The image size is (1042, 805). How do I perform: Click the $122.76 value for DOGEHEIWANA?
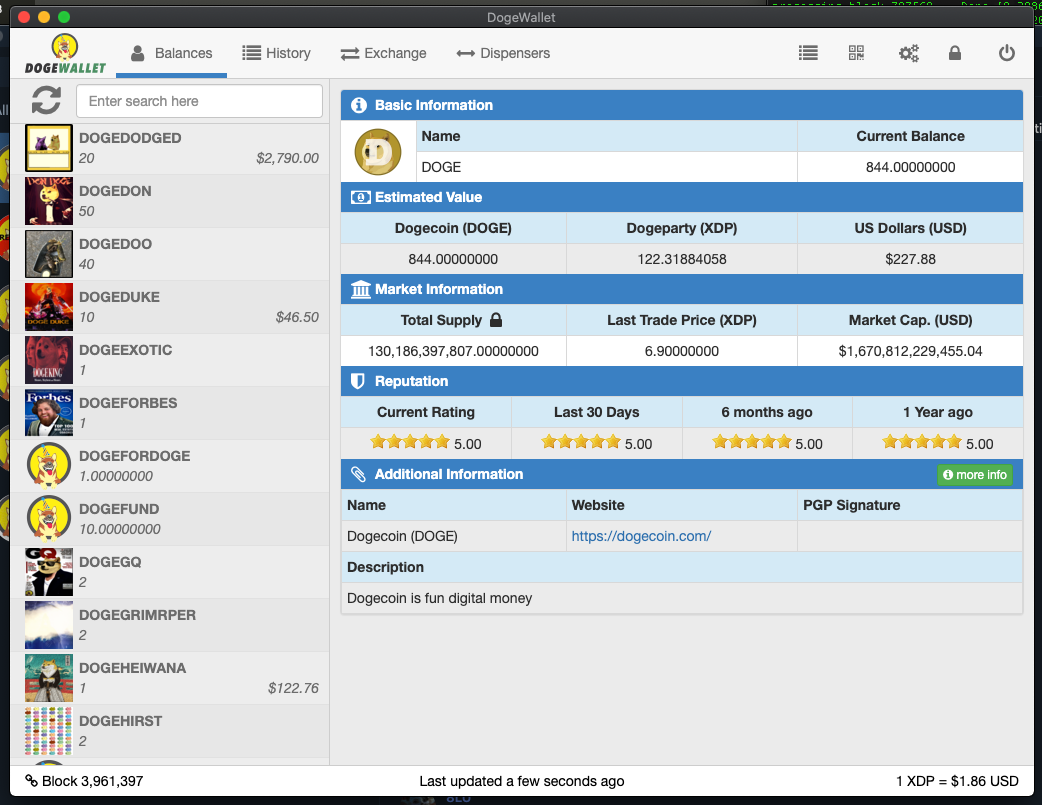pyautogui.click(x=293, y=688)
